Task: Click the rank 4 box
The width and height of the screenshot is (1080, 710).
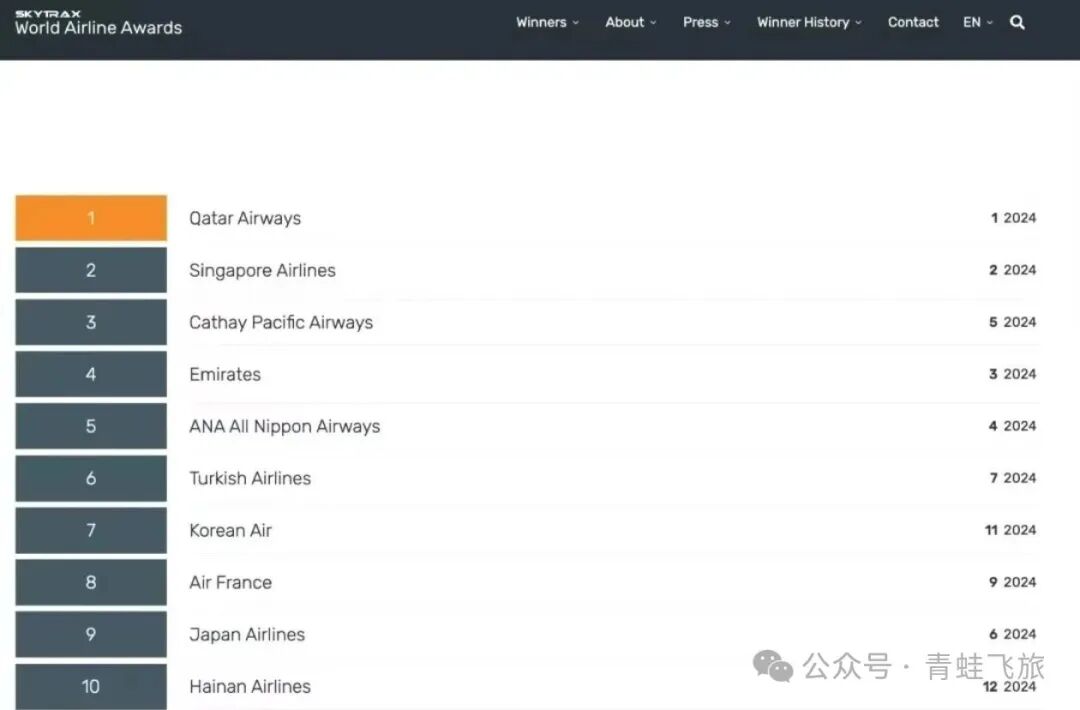Action: pos(91,375)
